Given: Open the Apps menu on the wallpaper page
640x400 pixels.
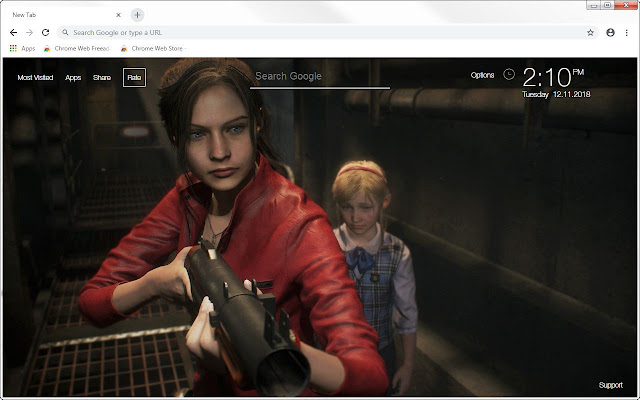Looking at the screenshot, I should 73,78.
